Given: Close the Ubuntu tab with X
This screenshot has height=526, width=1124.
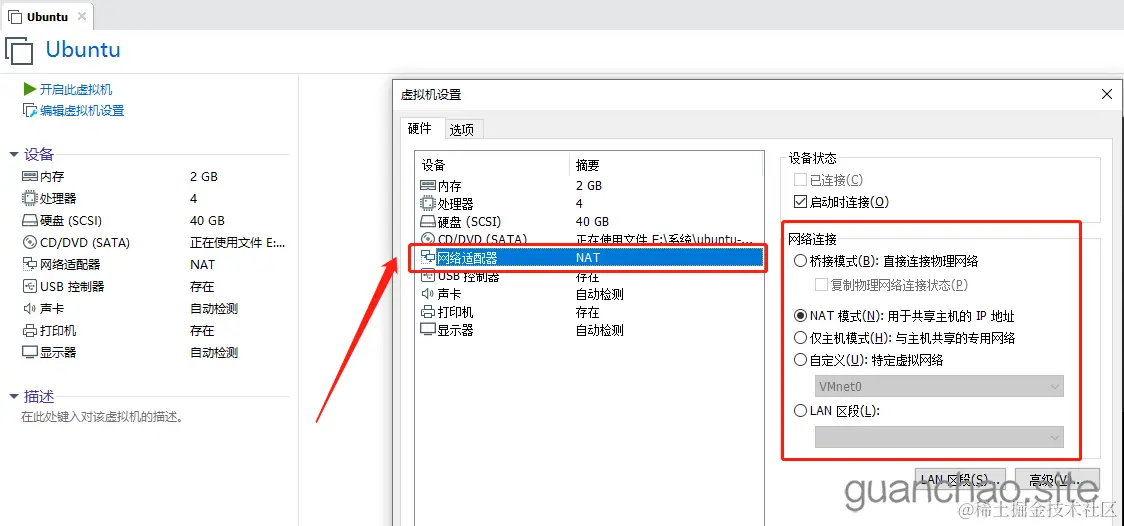Looking at the screenshot, I should click(82, 16).
